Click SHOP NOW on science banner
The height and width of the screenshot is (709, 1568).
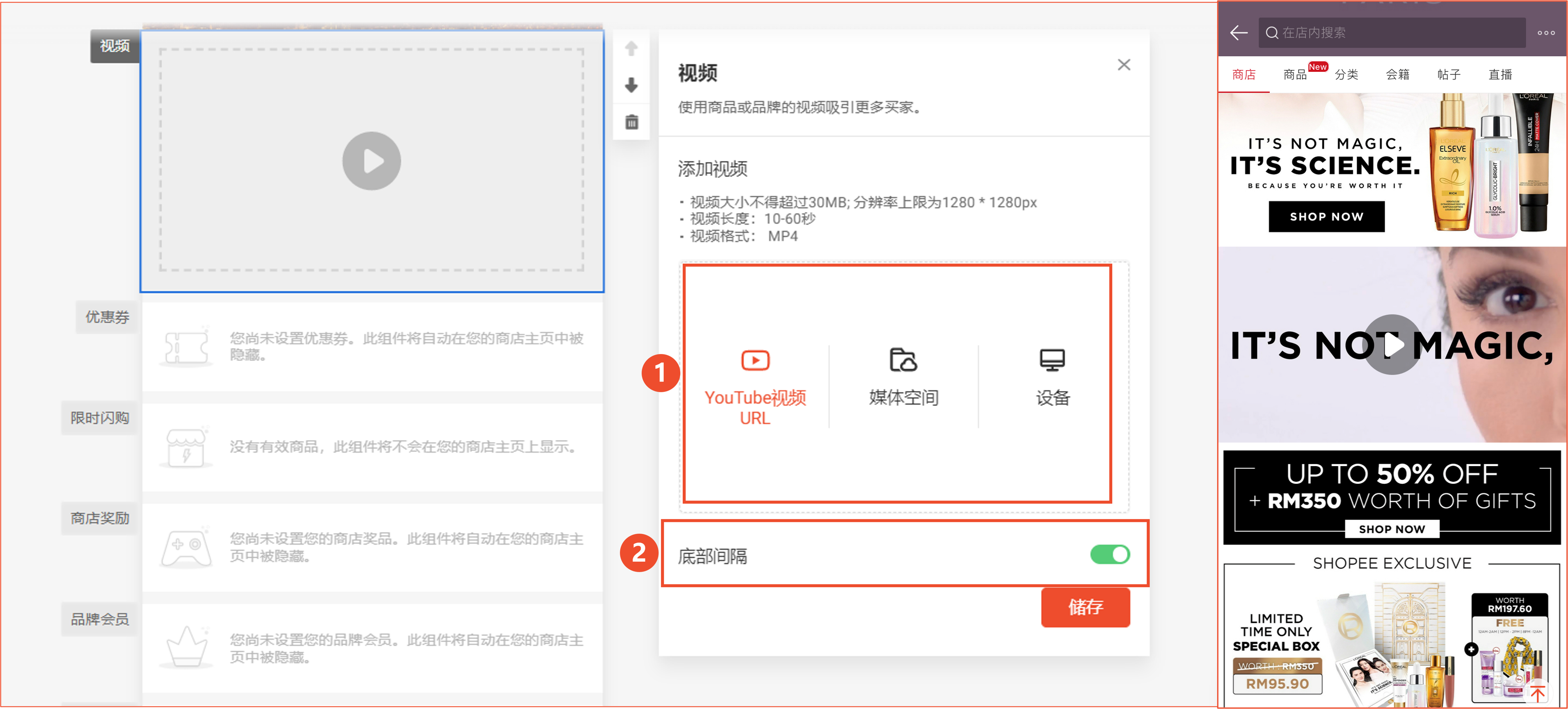click(x=1326, y=217)
